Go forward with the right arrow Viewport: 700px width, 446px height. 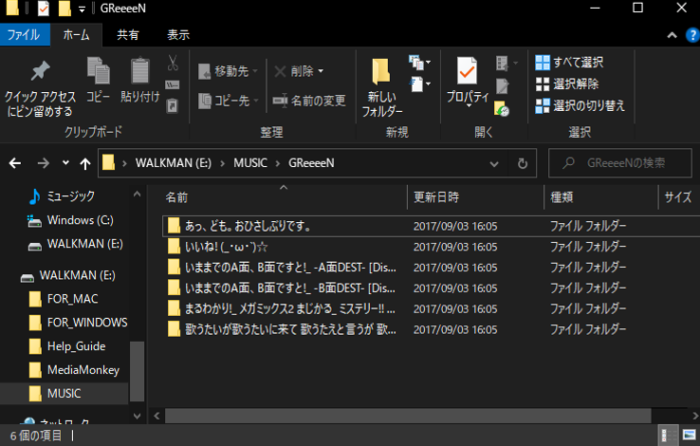pos(43,163)
